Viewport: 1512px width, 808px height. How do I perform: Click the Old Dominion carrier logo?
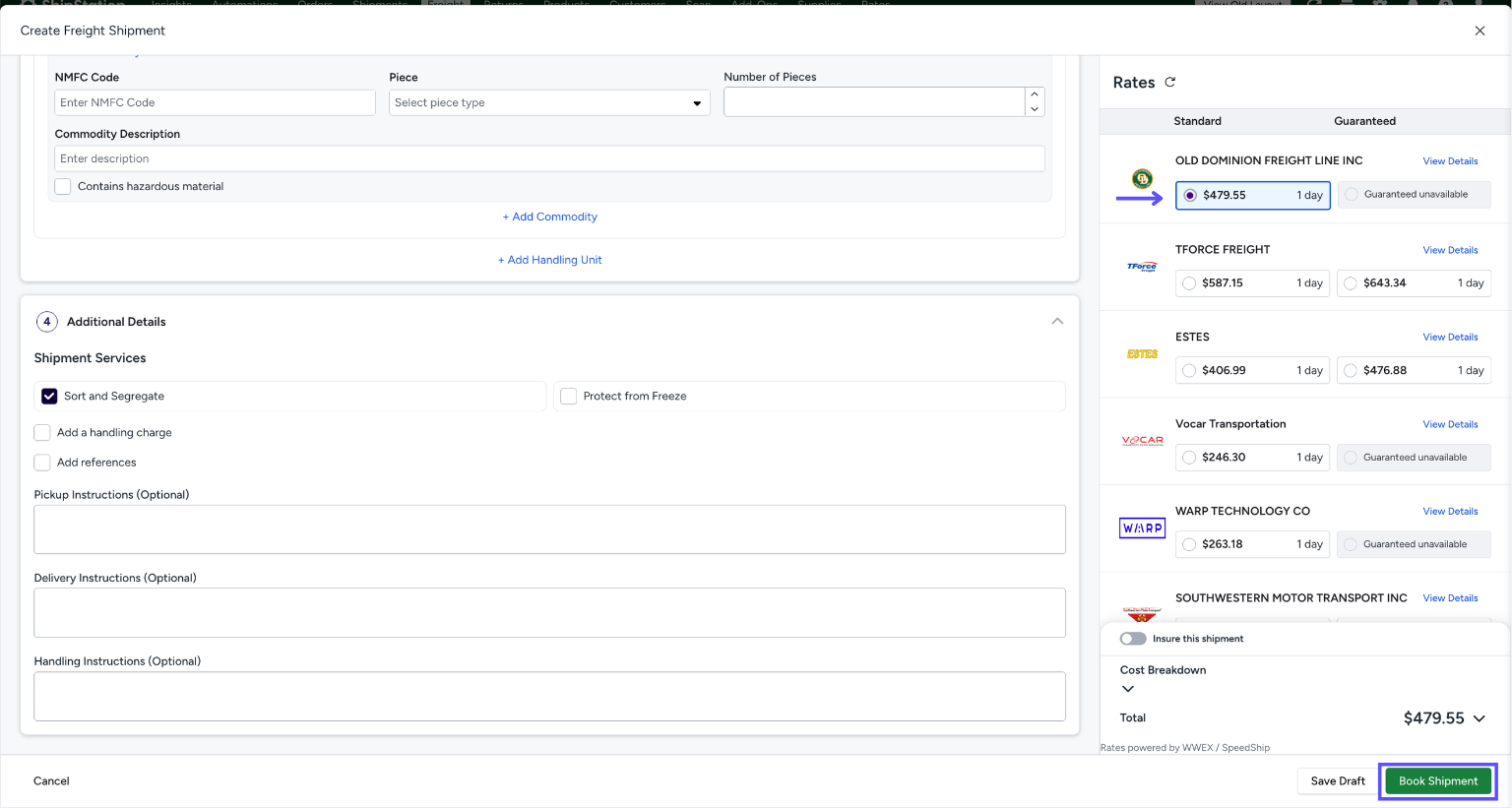[1142, 178]
